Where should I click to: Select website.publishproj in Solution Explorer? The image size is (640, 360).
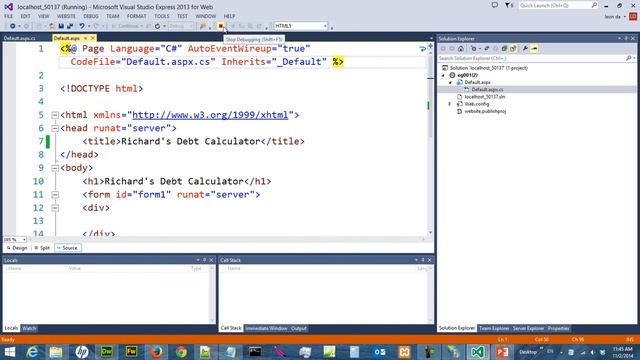[x=485, y=111]
